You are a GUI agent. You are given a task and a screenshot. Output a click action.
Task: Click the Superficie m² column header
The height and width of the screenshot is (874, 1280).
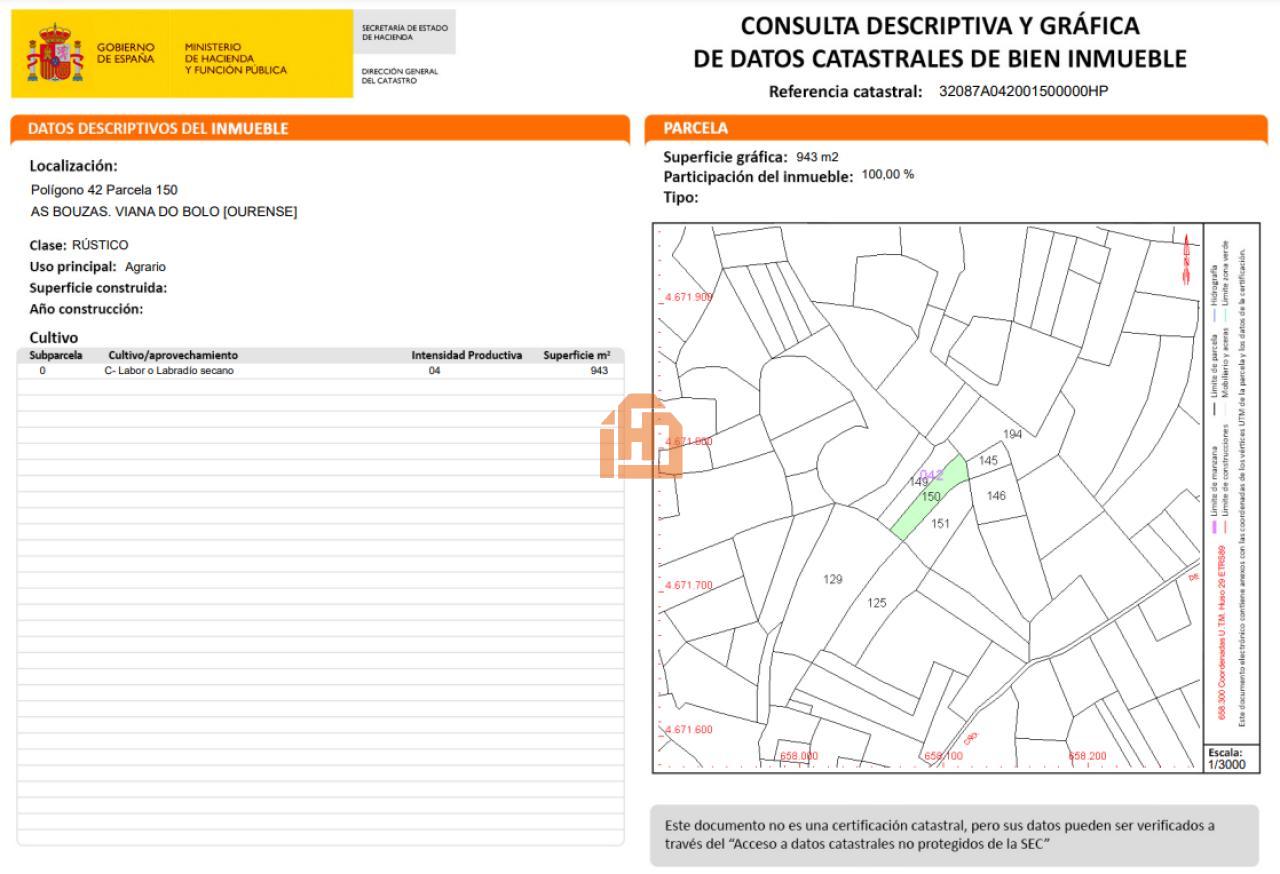(576, 355)
